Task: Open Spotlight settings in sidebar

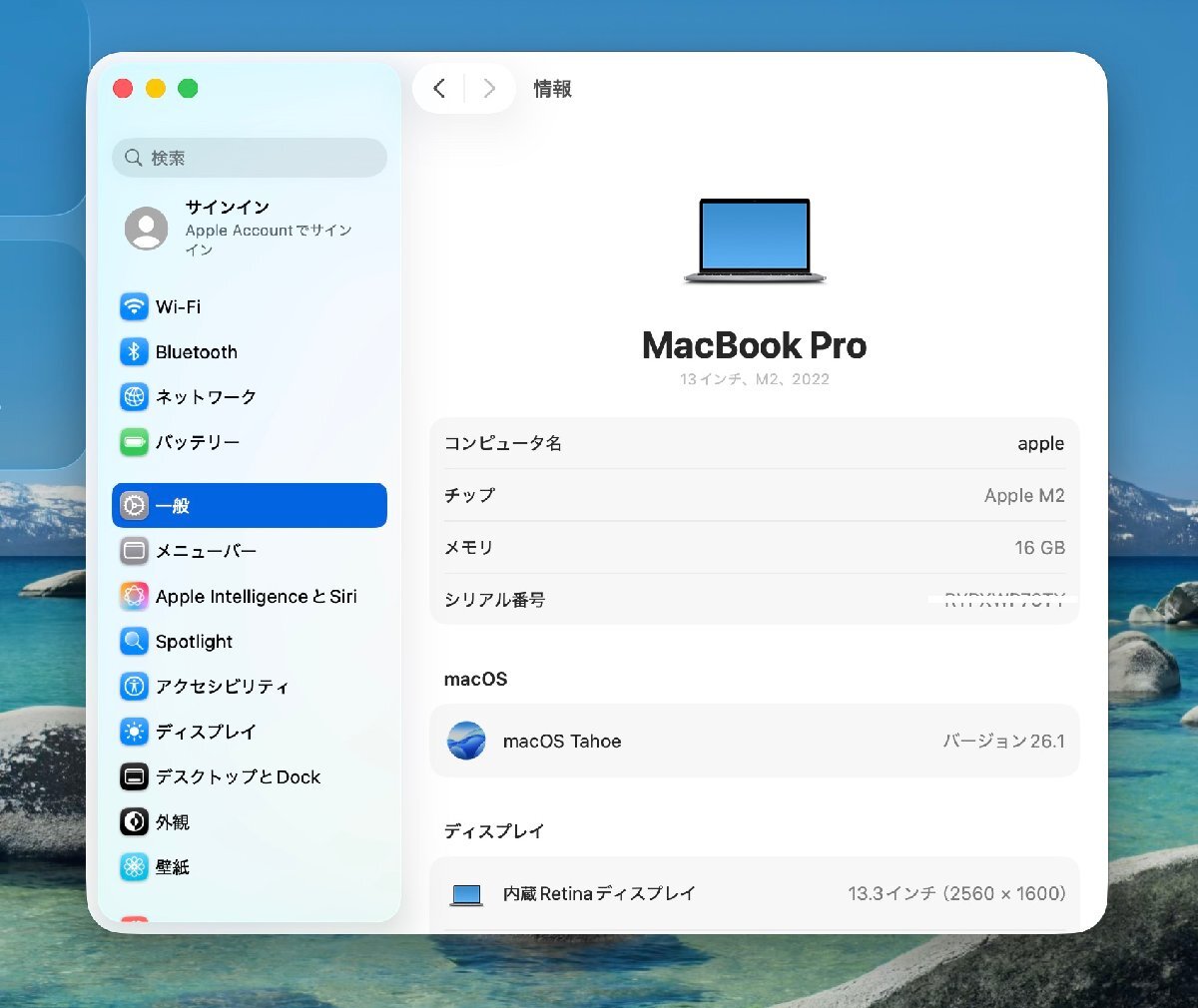Action: 250,641
